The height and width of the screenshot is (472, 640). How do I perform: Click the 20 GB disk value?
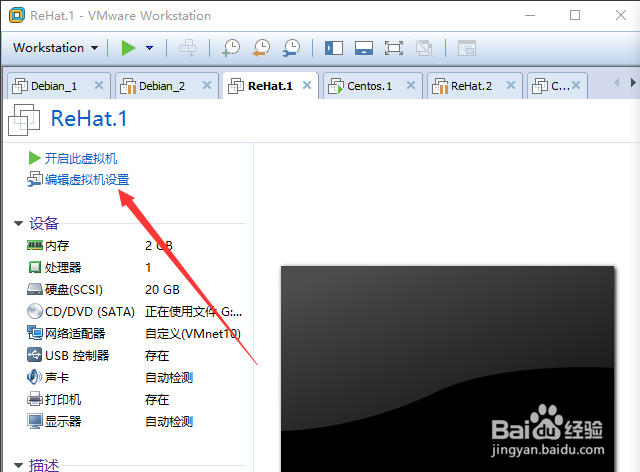point(162,289)
